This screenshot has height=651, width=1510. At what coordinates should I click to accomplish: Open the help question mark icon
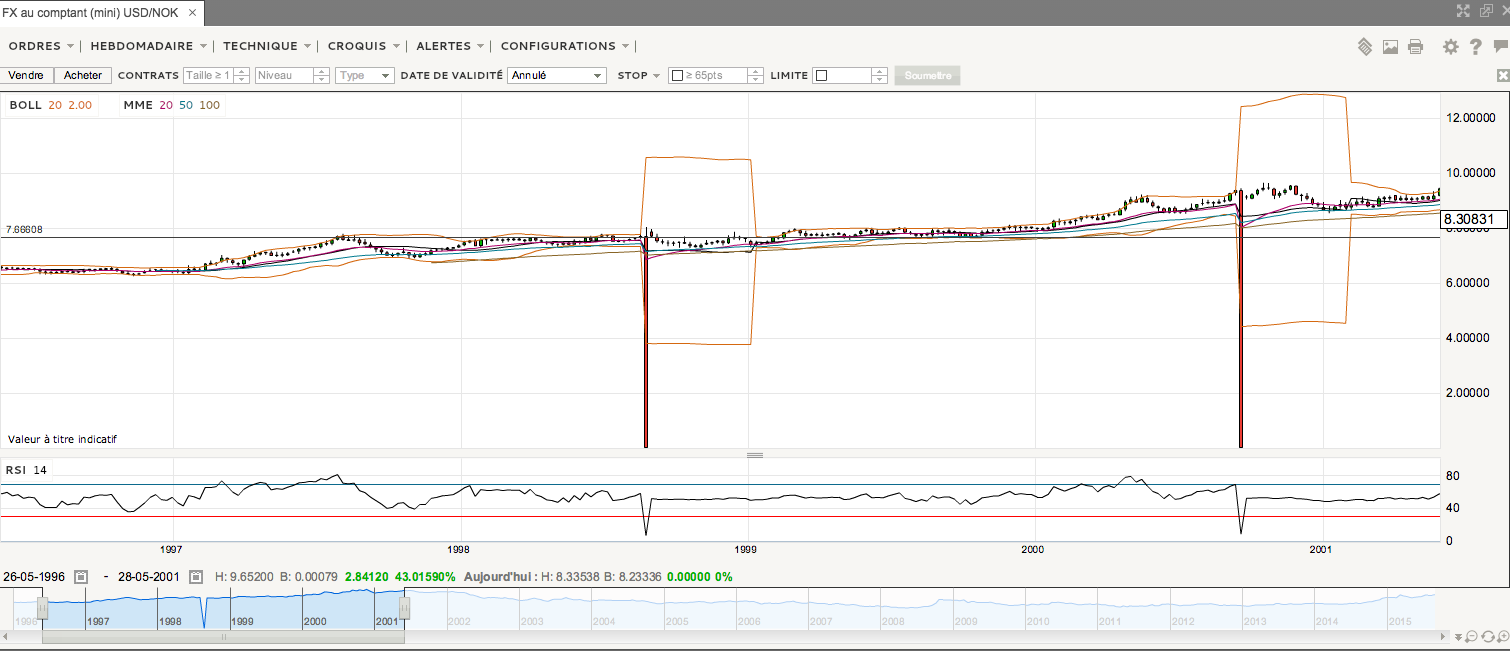tap(1476, 46)
